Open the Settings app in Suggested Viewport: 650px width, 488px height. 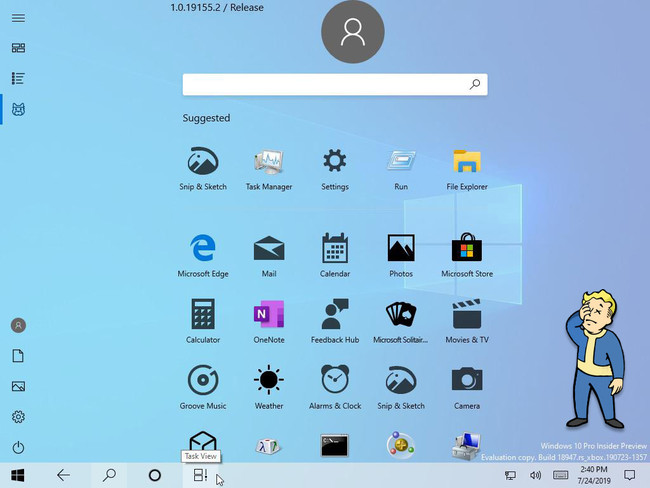click(335, 169)
